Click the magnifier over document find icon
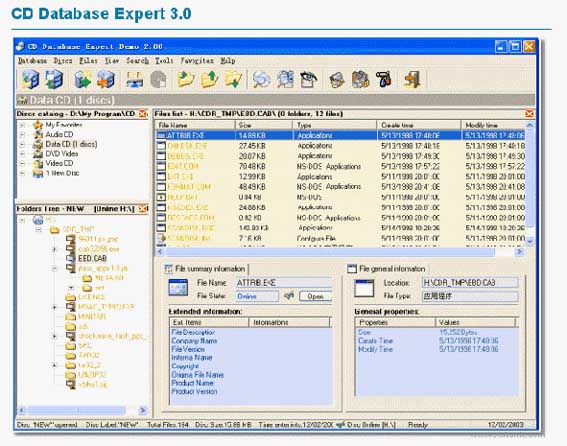This screenshot has height=446, width=567. pos(285,79)
